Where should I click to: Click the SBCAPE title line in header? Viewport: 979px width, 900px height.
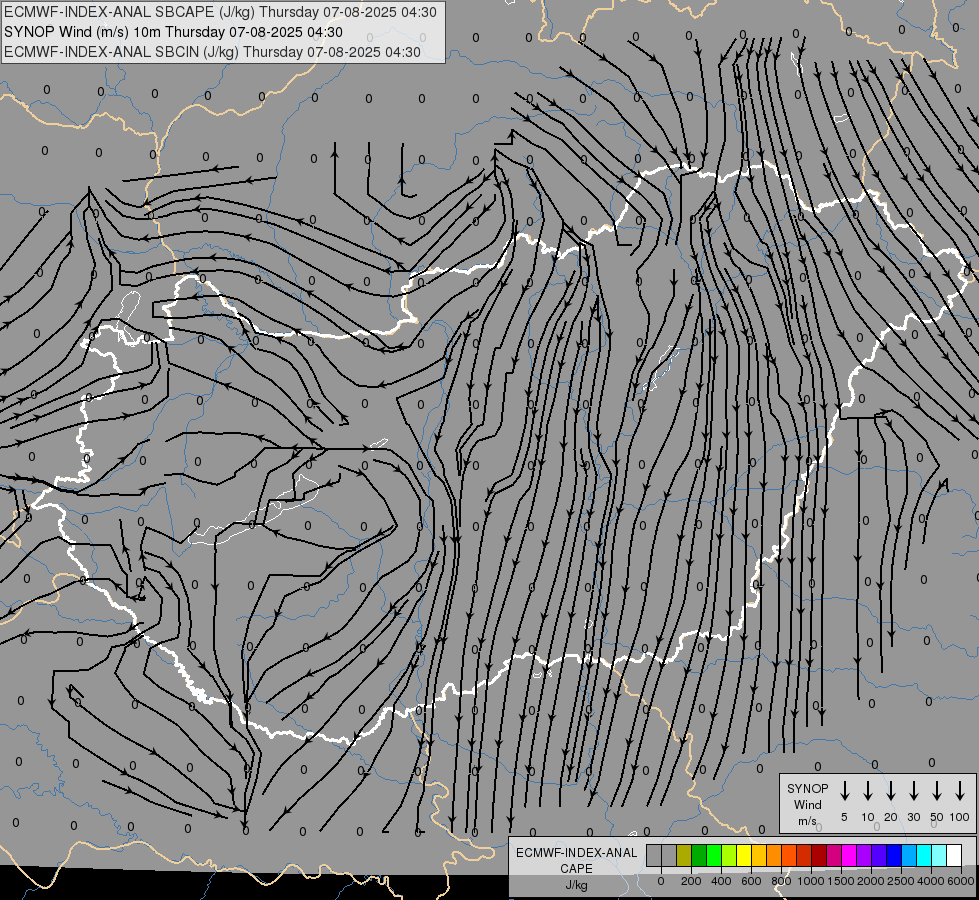point(220,12)
